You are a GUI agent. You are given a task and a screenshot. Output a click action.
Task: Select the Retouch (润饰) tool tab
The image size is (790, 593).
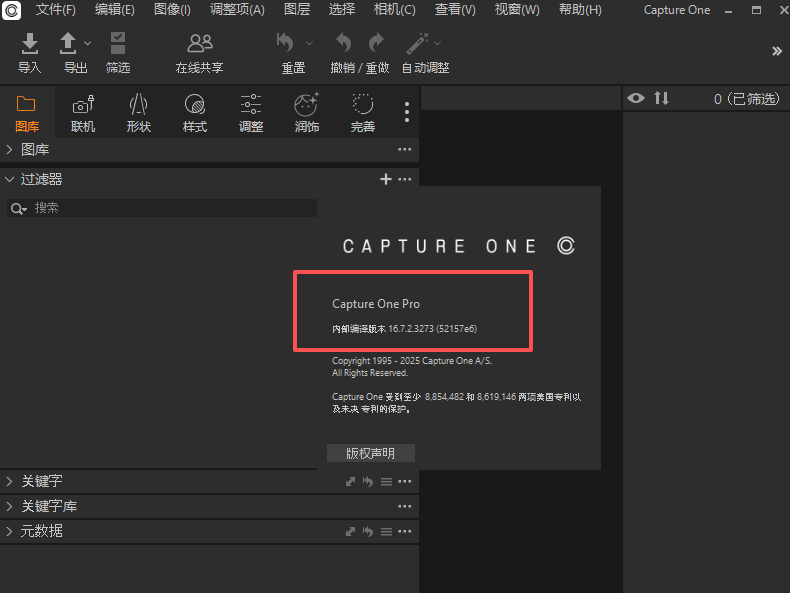click(x=306, y=113)
